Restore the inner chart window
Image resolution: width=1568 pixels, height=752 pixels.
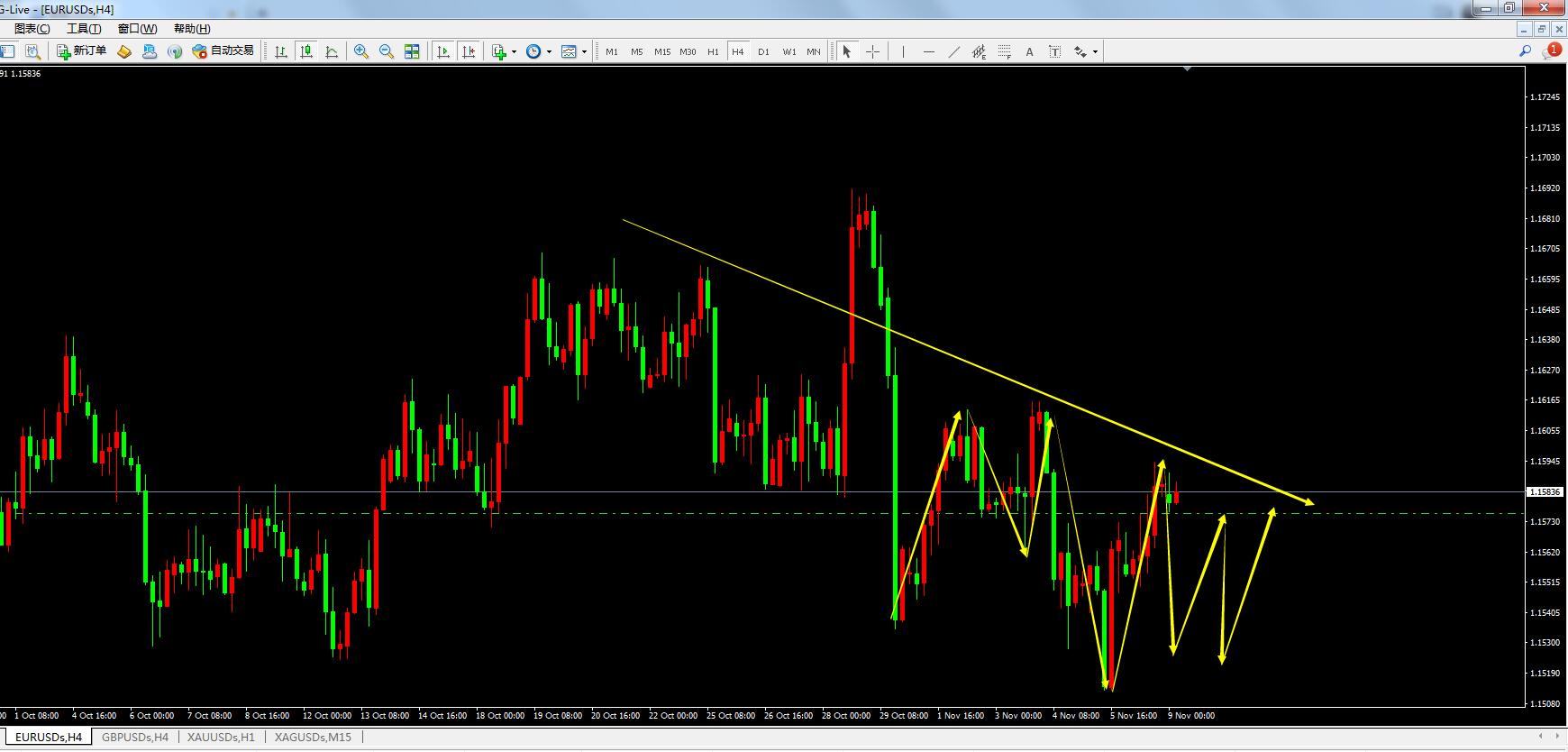click(1543, 30)
